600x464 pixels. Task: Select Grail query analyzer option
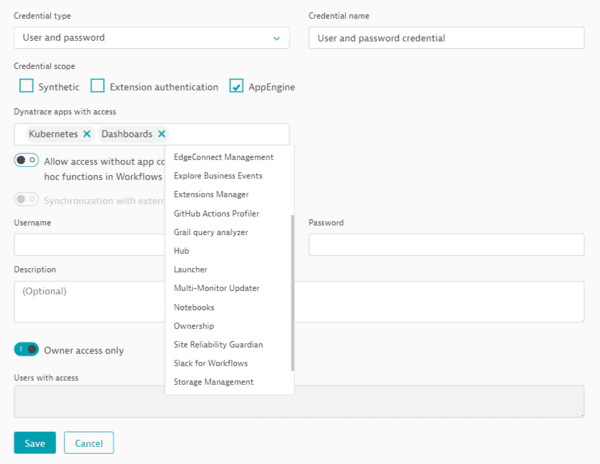point(230,232)
